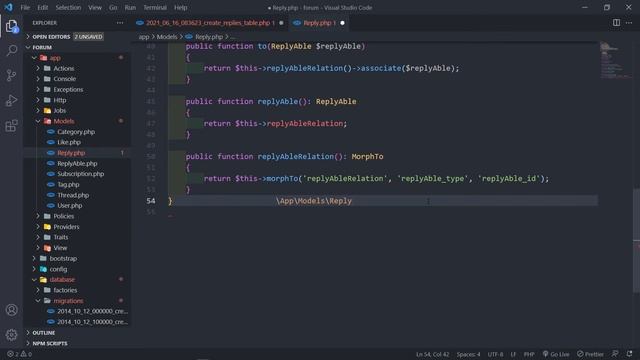Click the VS Code logo icon

coord(8,7)
